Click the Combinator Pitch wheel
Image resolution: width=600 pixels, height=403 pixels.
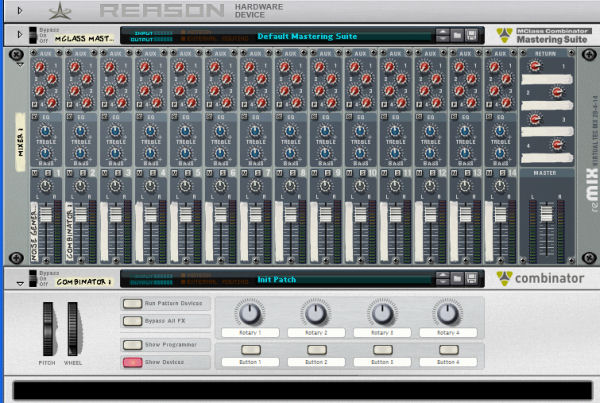point(48,329)
